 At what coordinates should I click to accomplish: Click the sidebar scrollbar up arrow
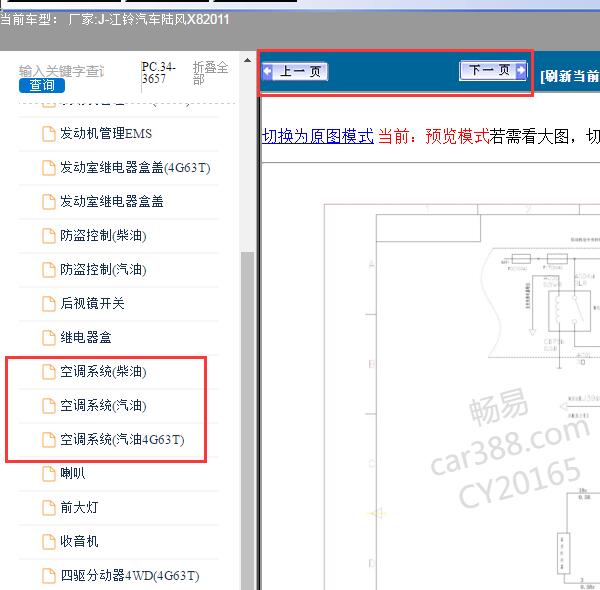point(248,60)
